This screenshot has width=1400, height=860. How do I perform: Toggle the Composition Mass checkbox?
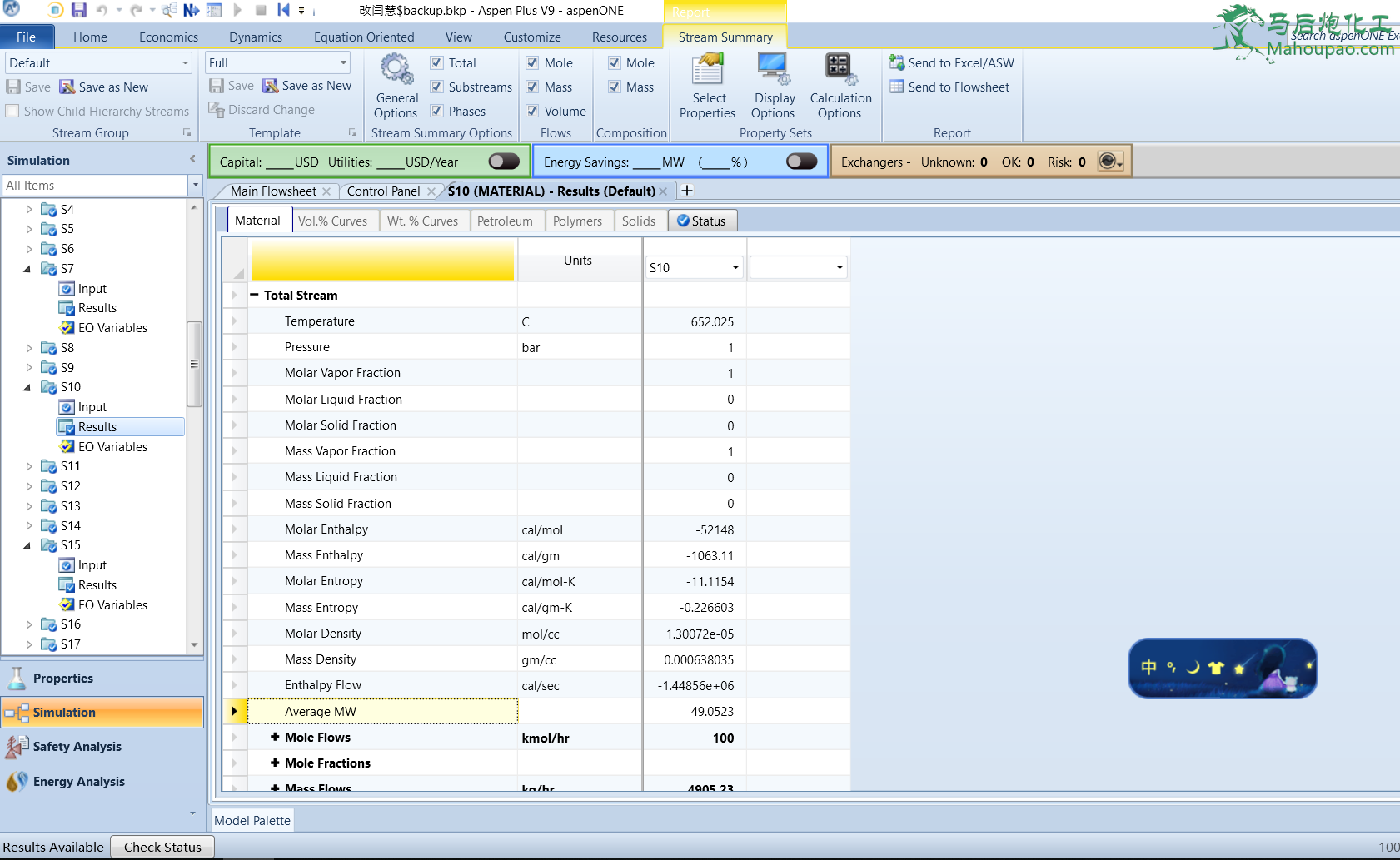click(x=614, y=87)
